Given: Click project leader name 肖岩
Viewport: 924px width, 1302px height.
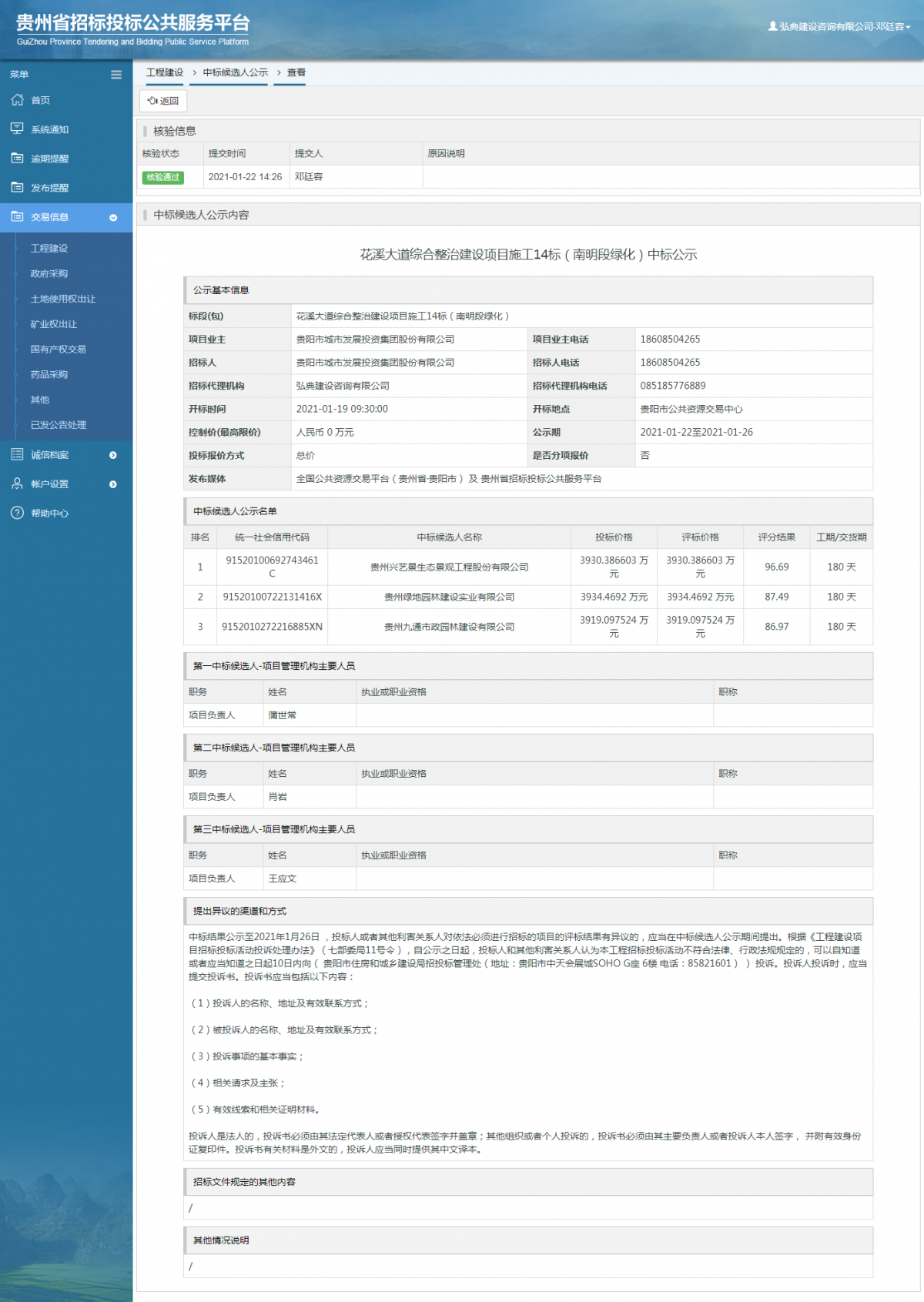Looking at the screenshot, I should pos(277,798).
